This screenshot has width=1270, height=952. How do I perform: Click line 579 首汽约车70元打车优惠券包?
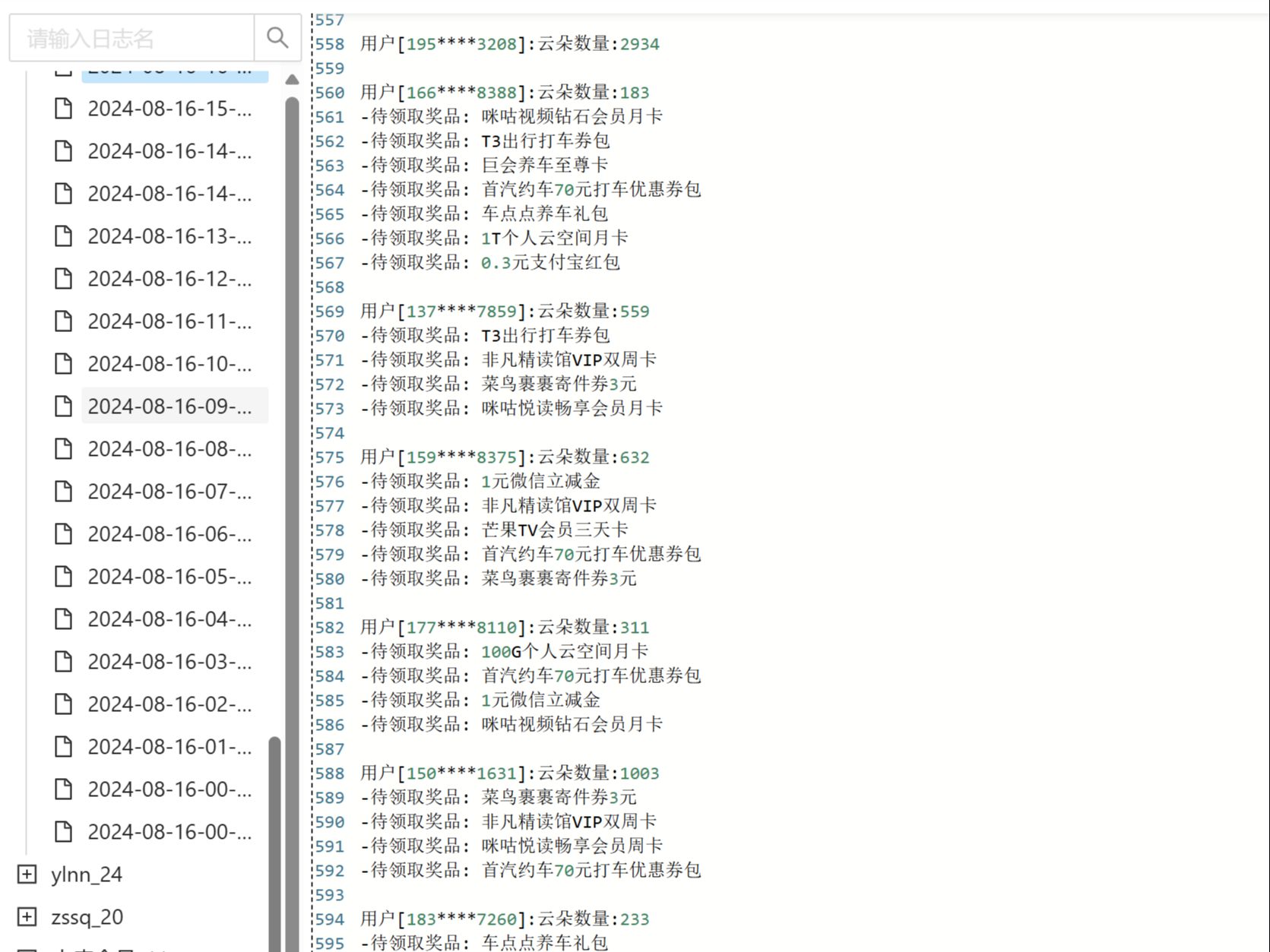pyautogui.click(x=530, y=555)
